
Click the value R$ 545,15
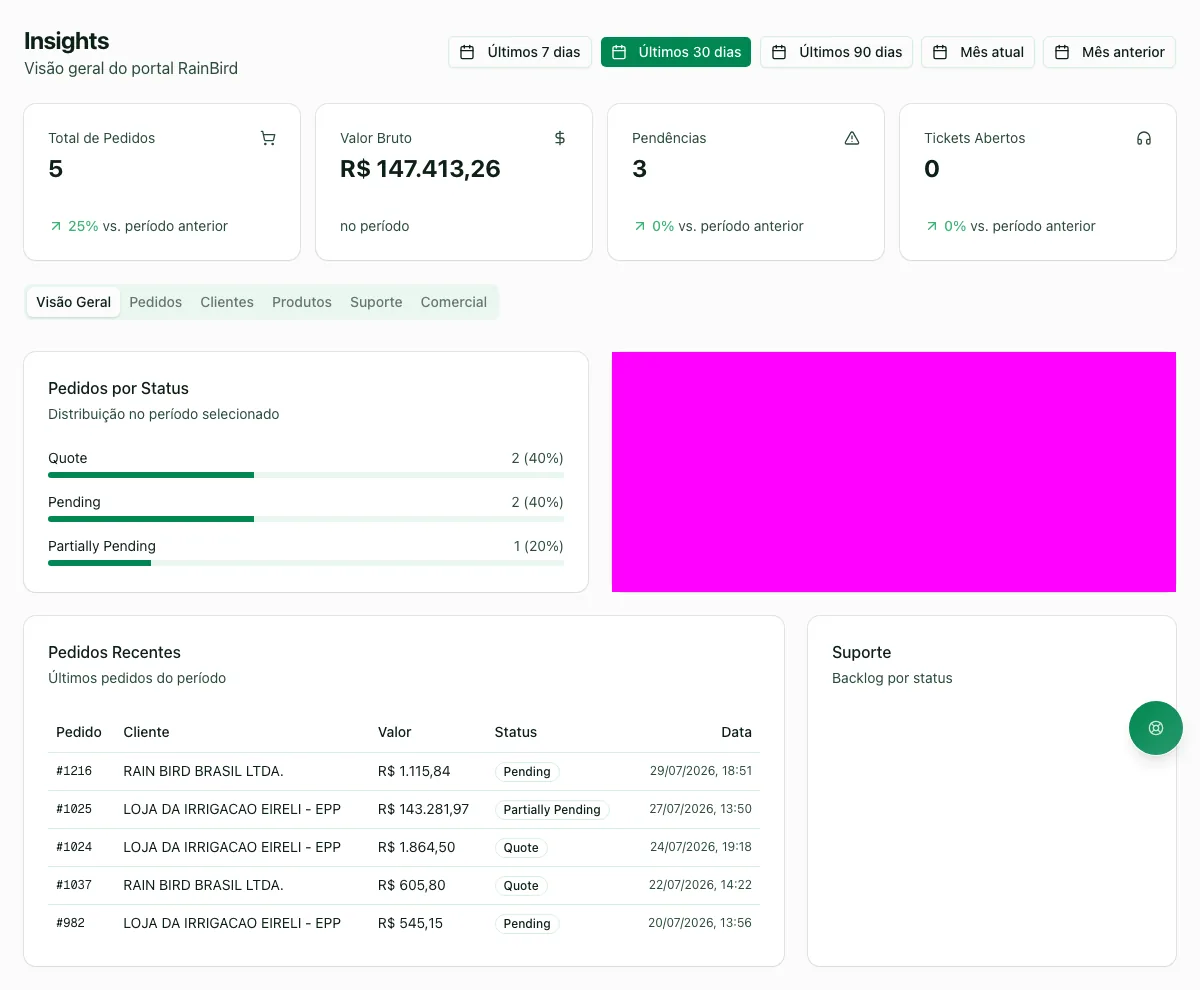tap(411, 923)
